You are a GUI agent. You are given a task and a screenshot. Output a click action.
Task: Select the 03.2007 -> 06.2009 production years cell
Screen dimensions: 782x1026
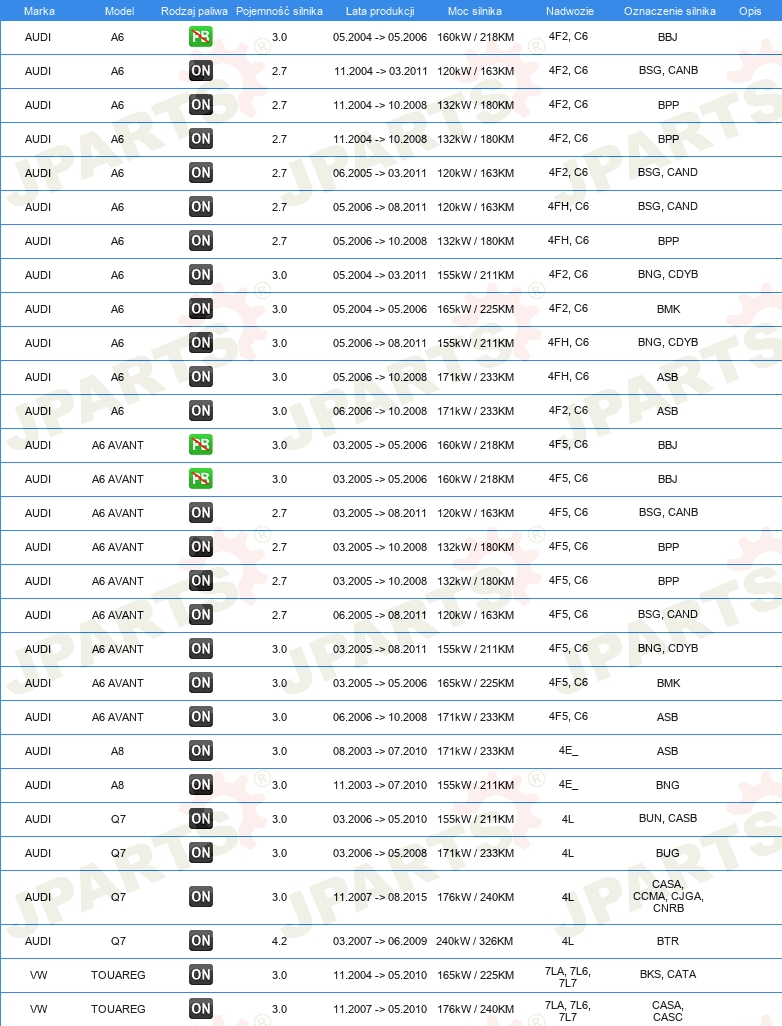(x=380, y=941)
